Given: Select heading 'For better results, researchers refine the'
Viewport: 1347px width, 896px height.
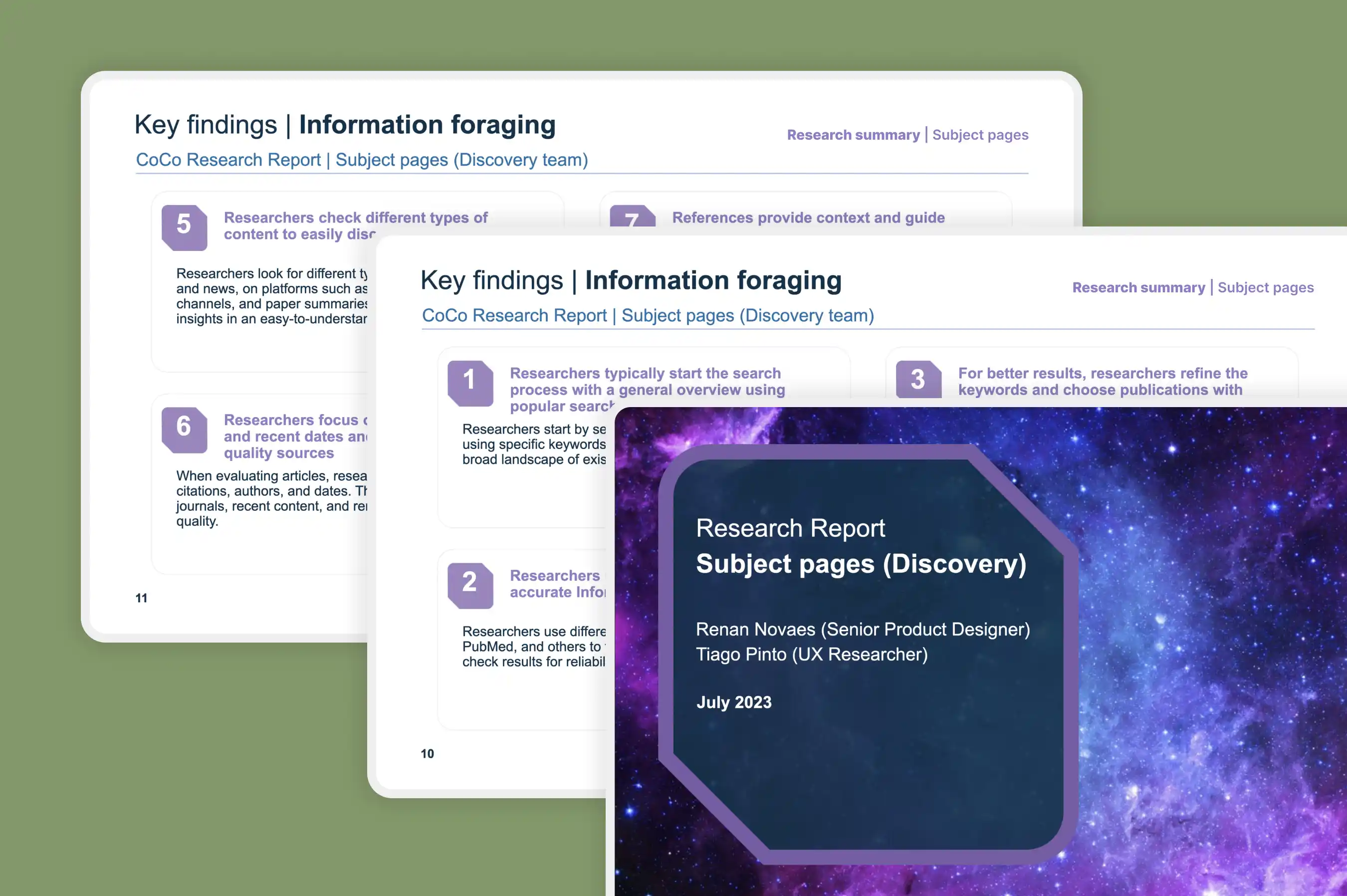Looking at the screenshot, I should pyautogui.click(x=1103, y=373).
